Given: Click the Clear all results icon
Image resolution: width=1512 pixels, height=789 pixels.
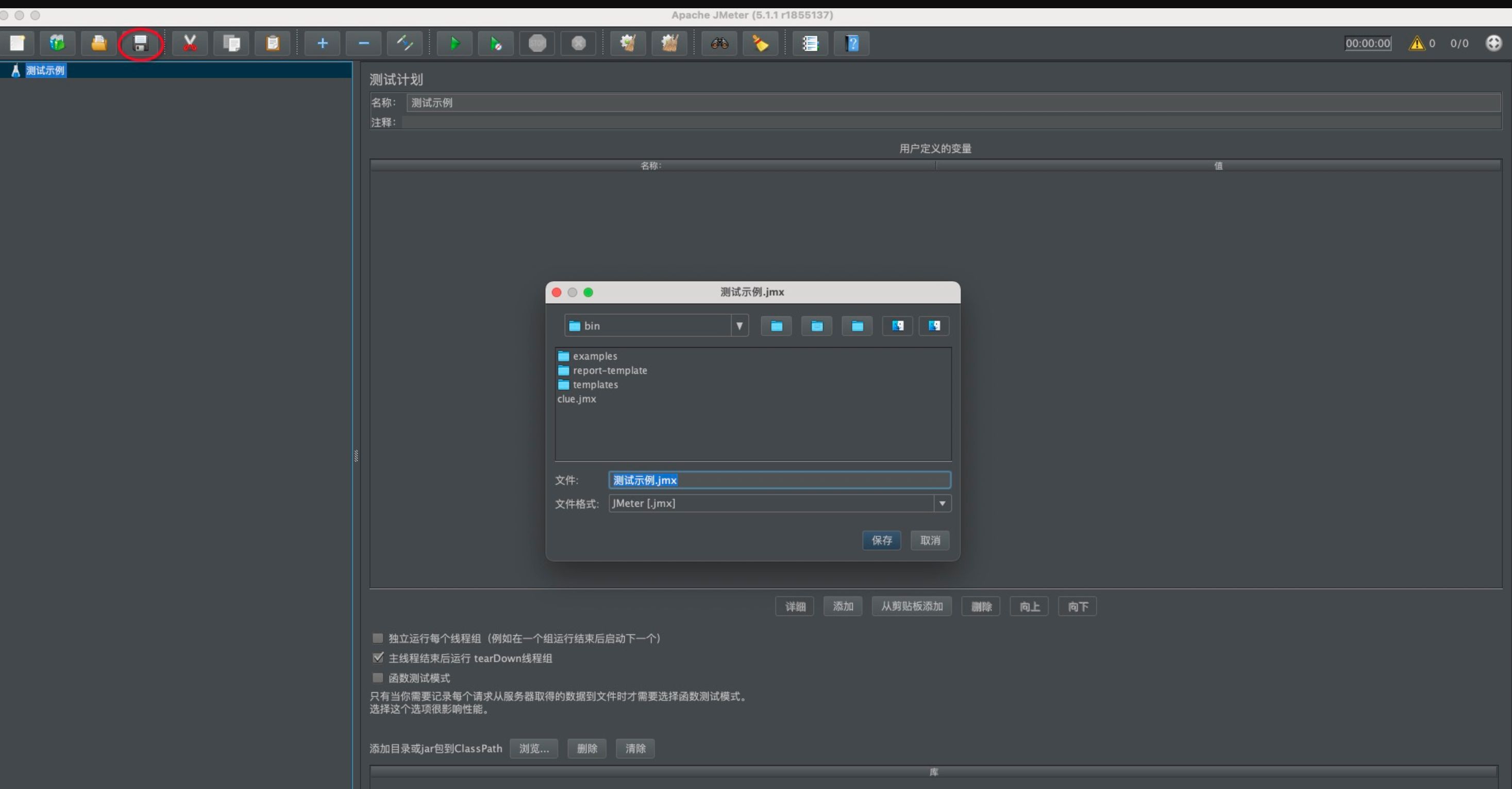Looking at the screenshot, I should coord(669,43).
